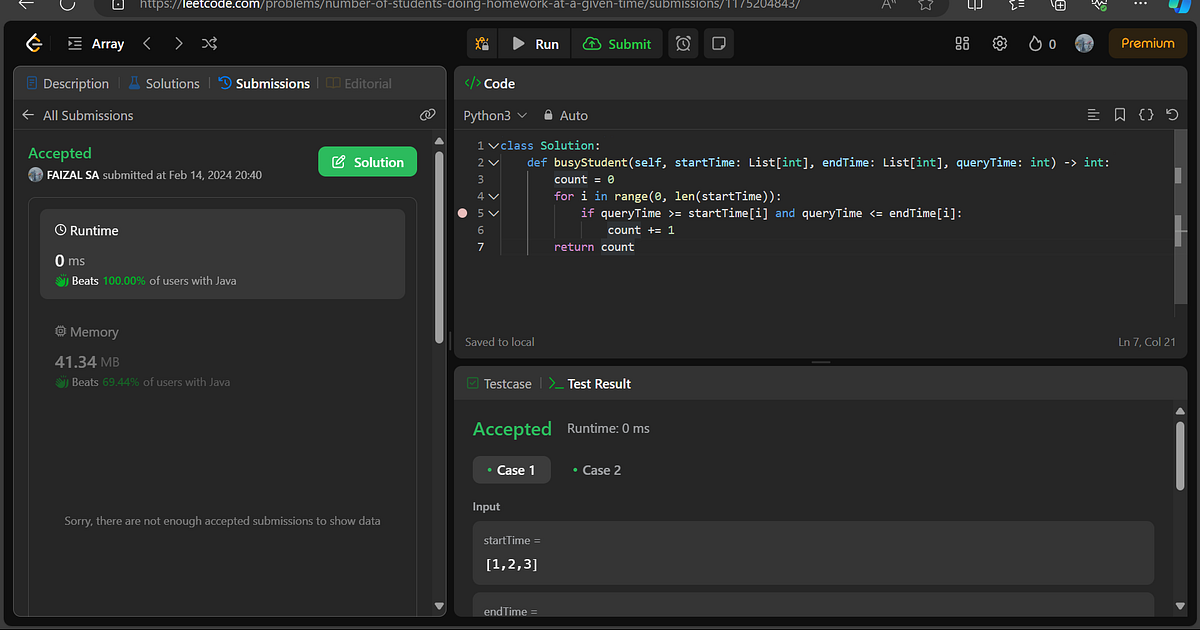Select the Case 2 test case
This screenshot has height=630, width=1200.
pos(596,470)
